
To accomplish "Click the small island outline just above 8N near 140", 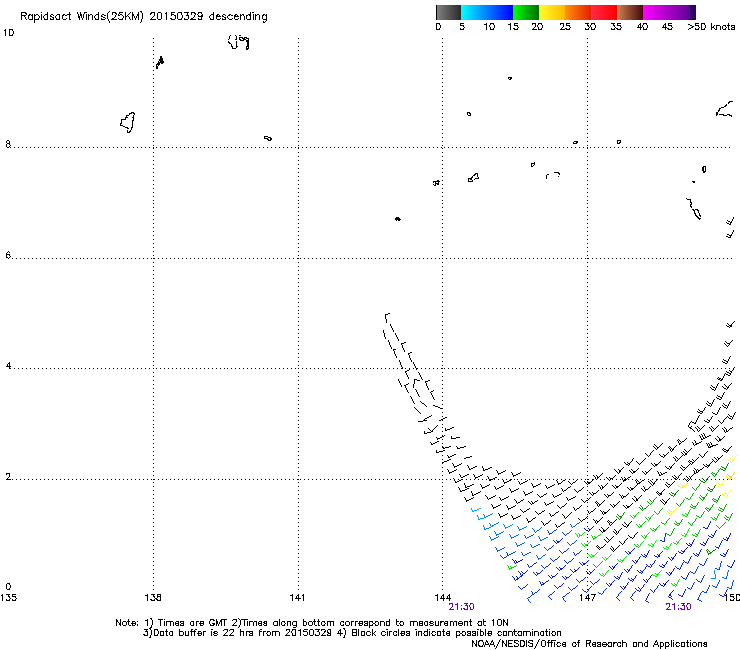I will coord(268,138).
